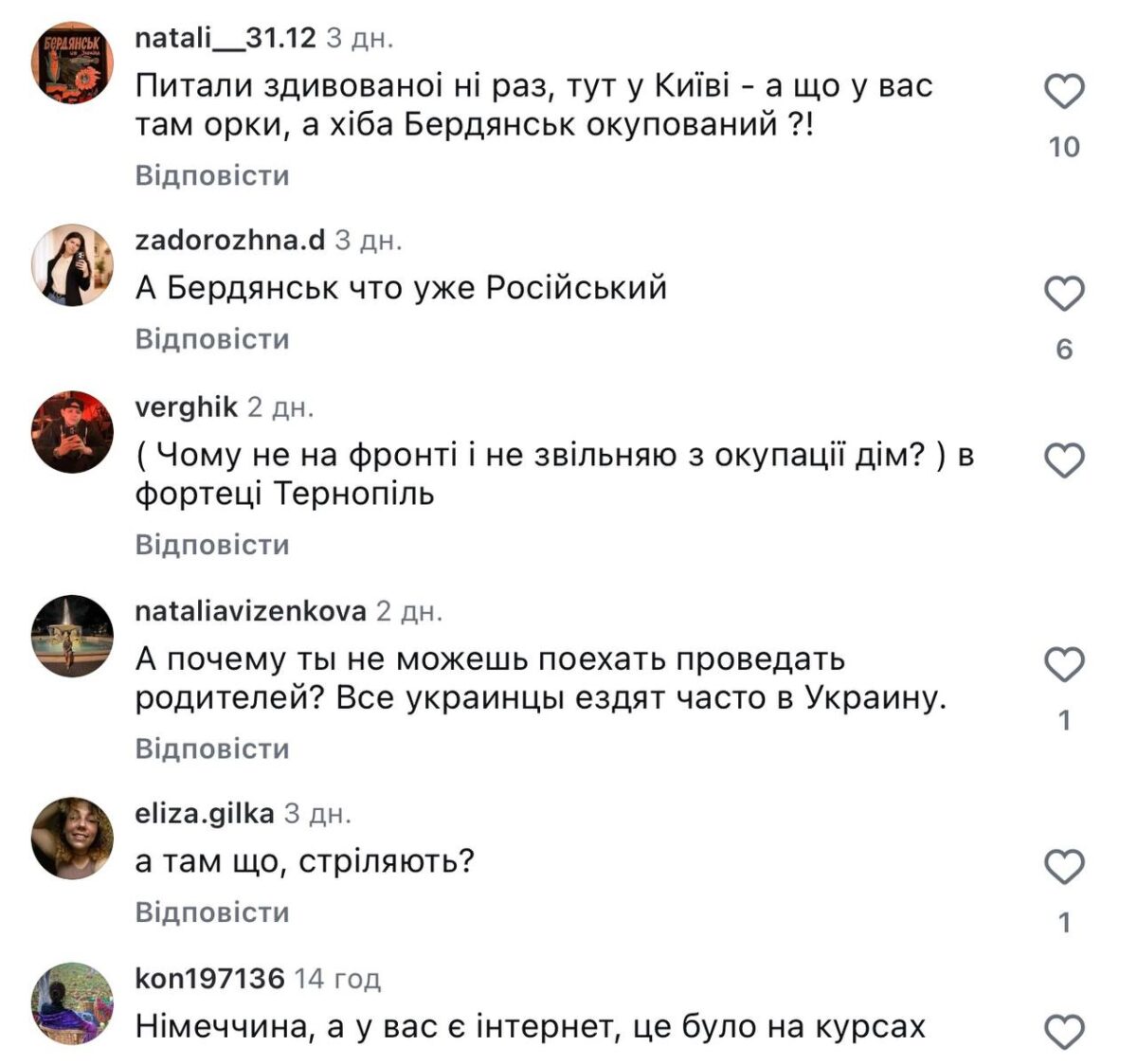1137x1064 pixels.
Task: Click eliza.gilka's profile picture
Action: point(72,839)
